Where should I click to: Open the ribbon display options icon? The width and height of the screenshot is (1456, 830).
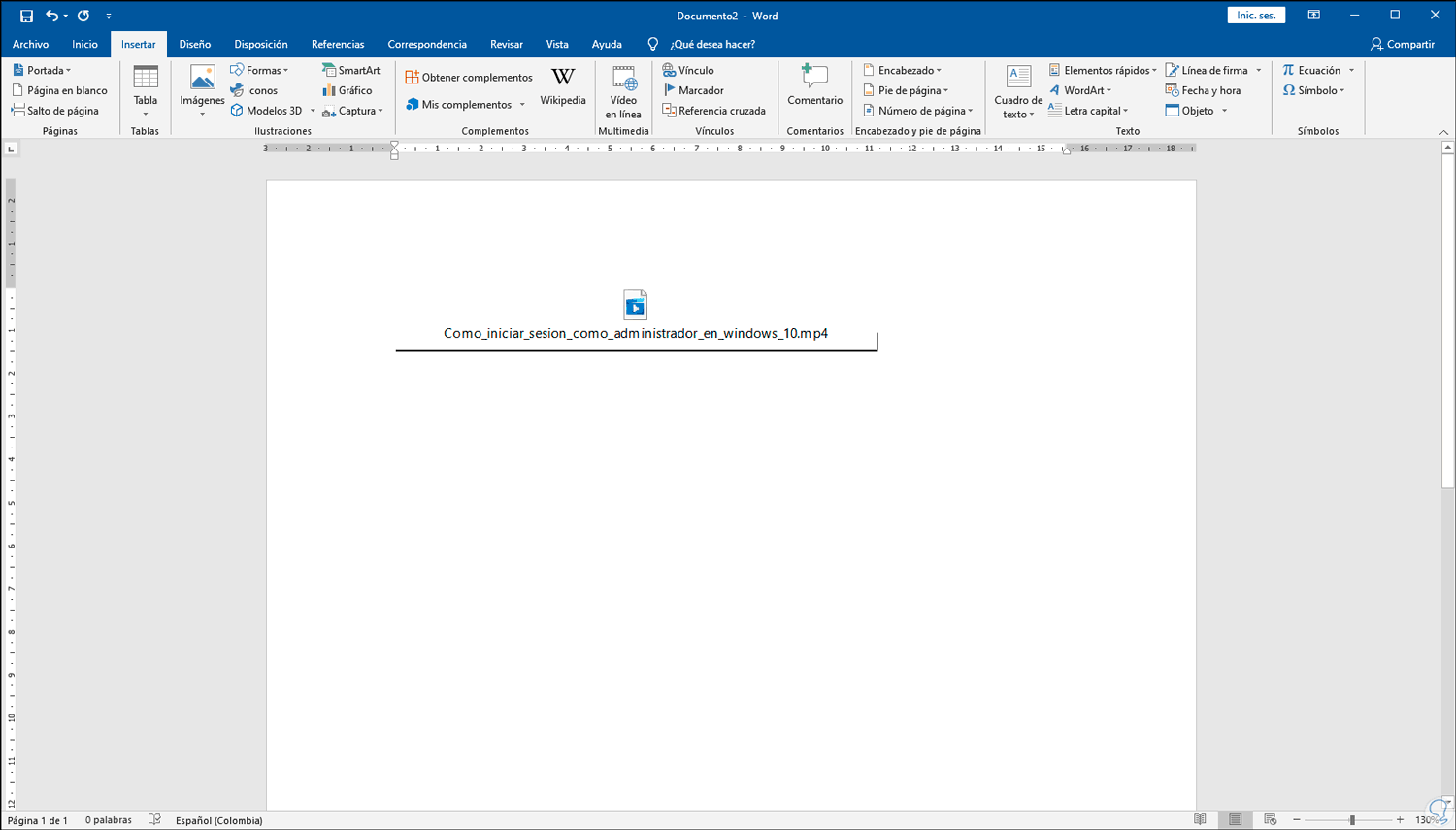1313,16
